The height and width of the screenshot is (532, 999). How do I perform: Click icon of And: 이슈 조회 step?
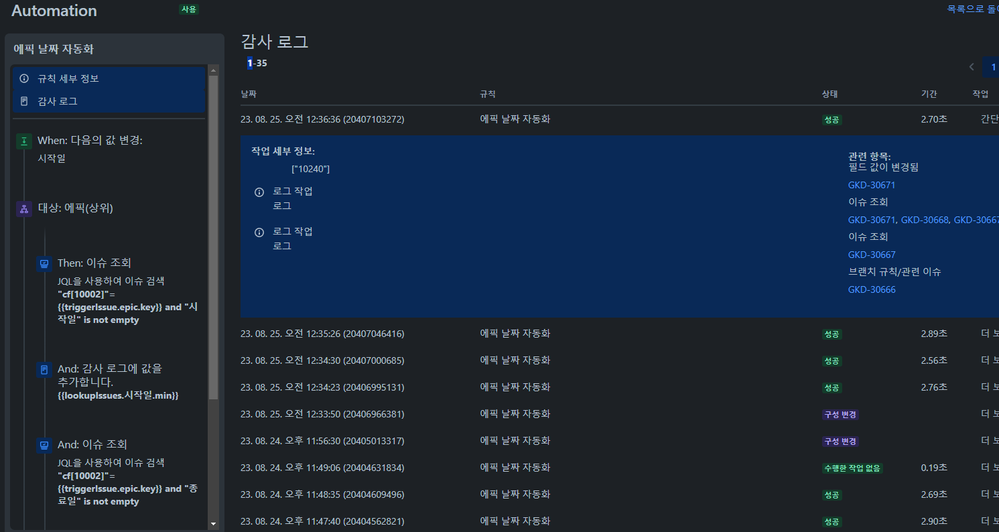pyautogui.click(x=44, y=445)
